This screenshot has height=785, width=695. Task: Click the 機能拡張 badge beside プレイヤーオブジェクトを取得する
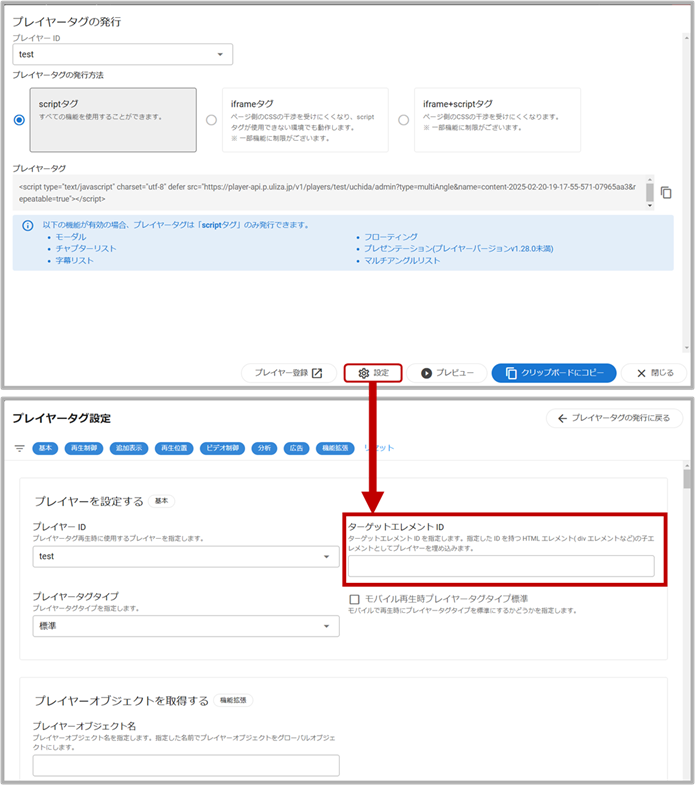click(233, 700)
